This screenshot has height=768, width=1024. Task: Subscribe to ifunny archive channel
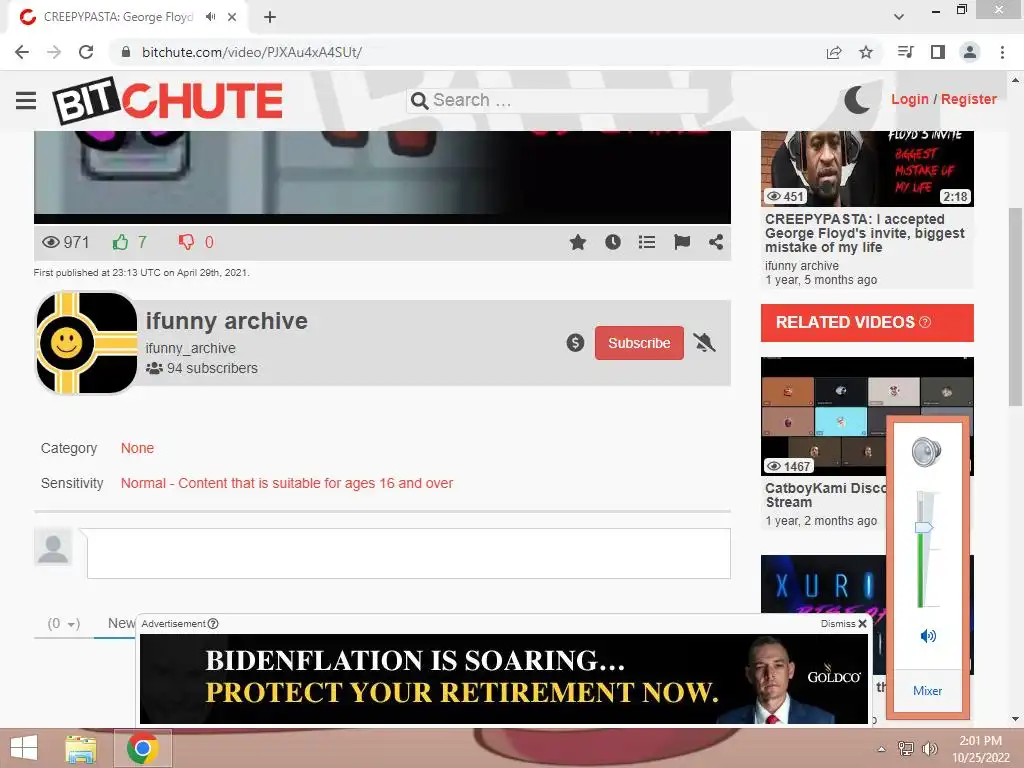pyautogui.click(x=639, y=343)
